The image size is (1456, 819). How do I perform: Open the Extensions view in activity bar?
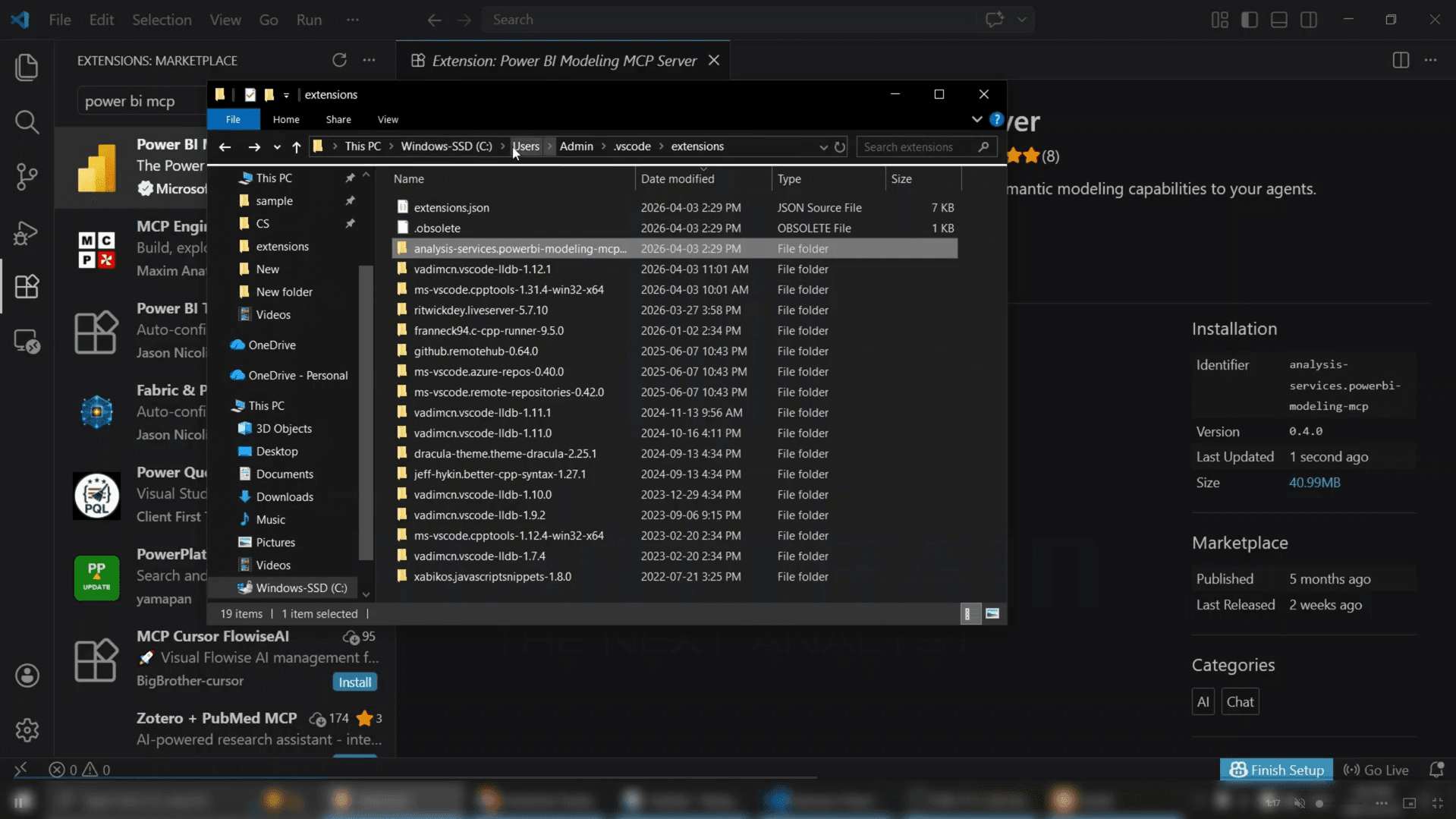27,286
